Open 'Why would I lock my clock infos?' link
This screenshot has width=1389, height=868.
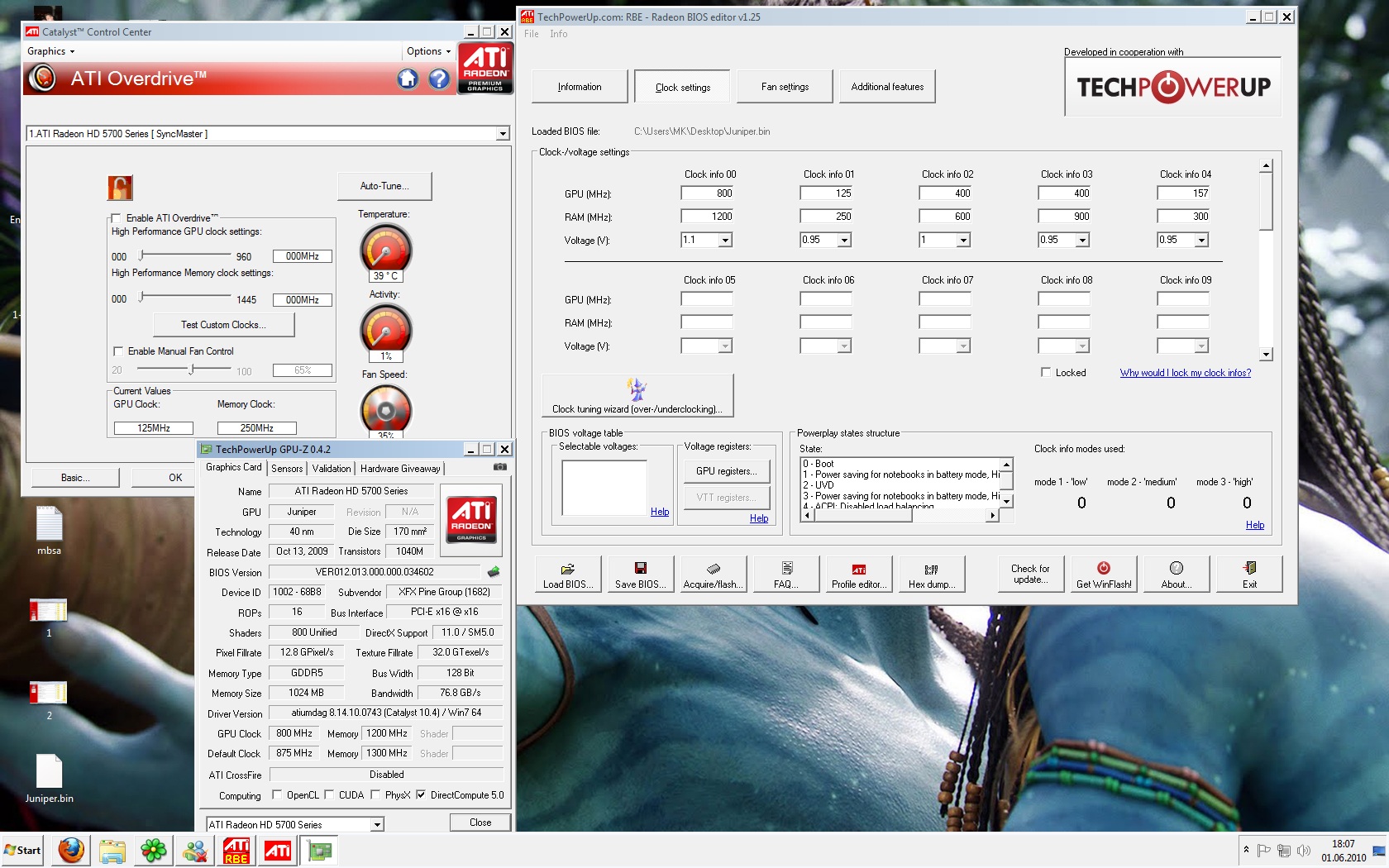[x=1185, y=373]
